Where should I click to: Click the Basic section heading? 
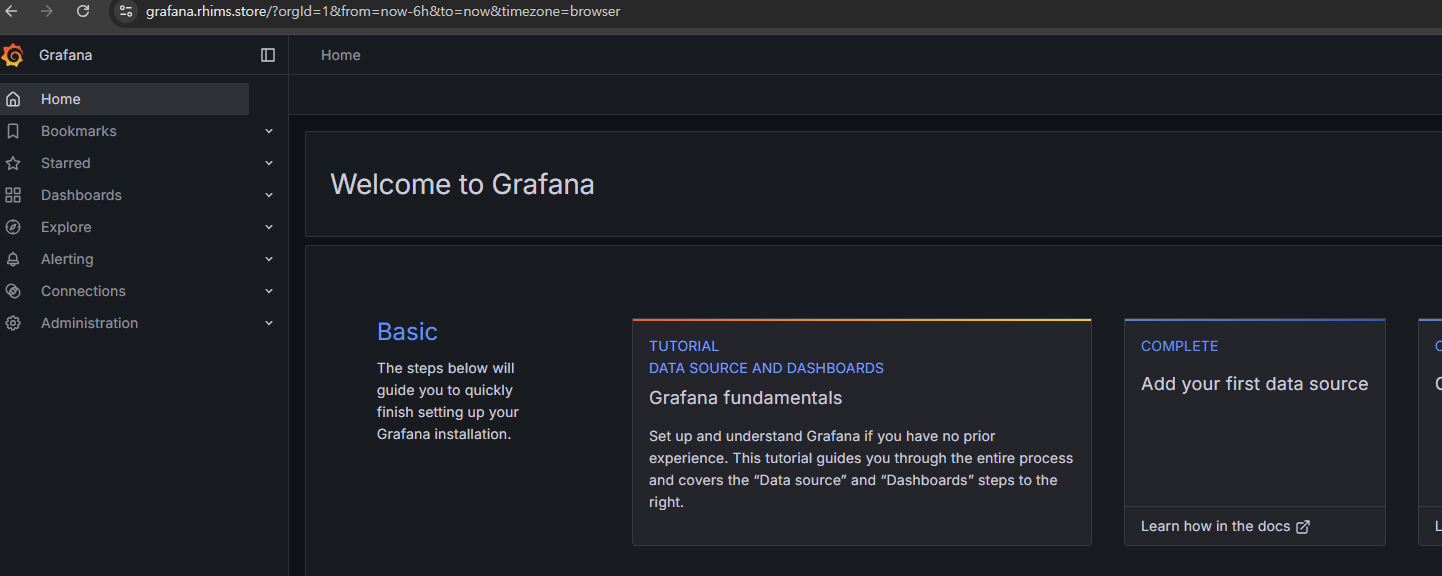click(x=407, y=331)
